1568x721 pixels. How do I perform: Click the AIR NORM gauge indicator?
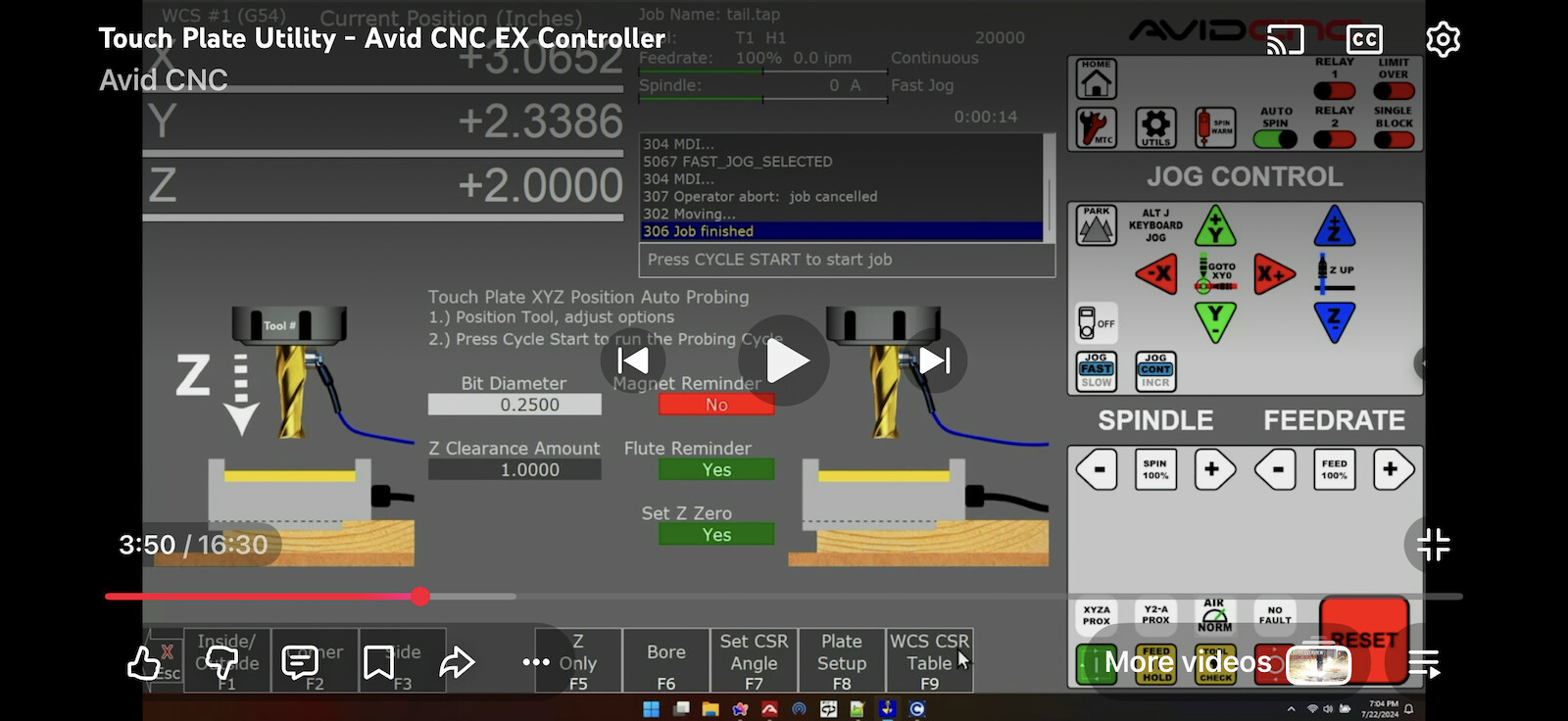[x=1214, y=615]
